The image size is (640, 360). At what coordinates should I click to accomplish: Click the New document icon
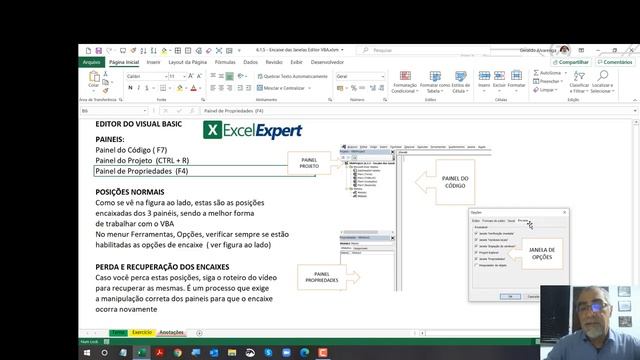click(x=88, y=51)
